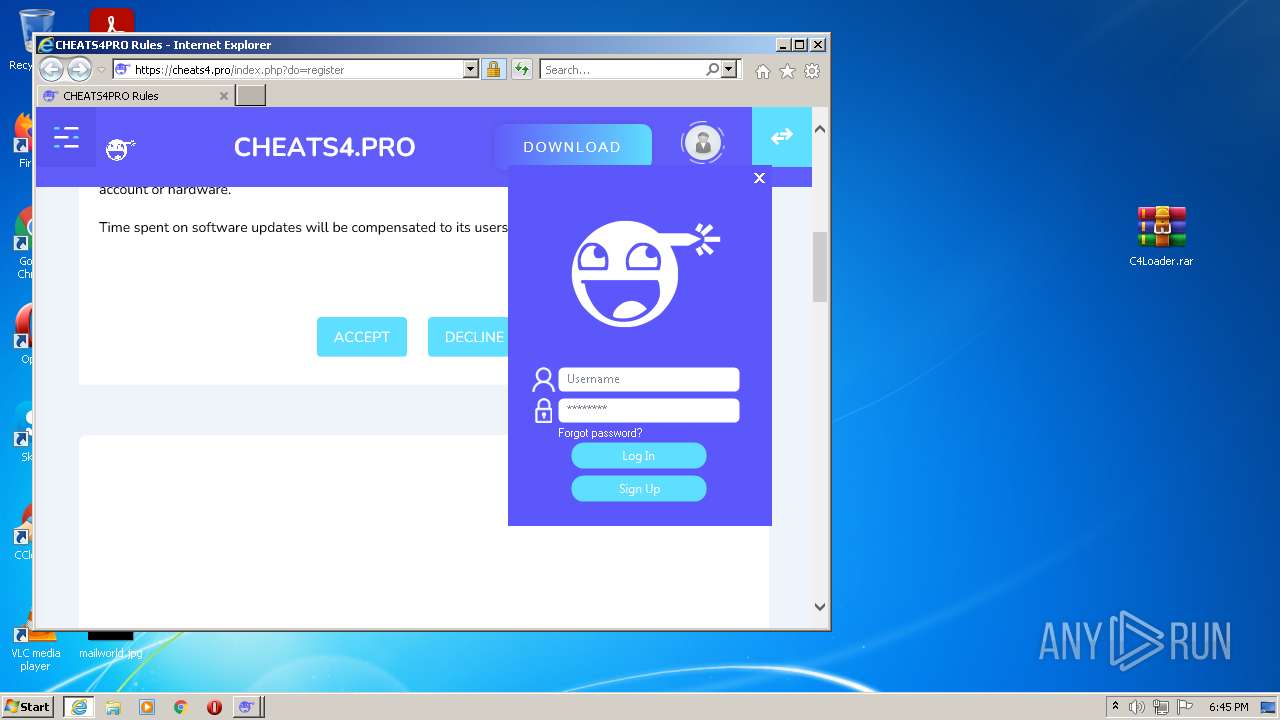Open the Favorites star icon

[787, 71]
